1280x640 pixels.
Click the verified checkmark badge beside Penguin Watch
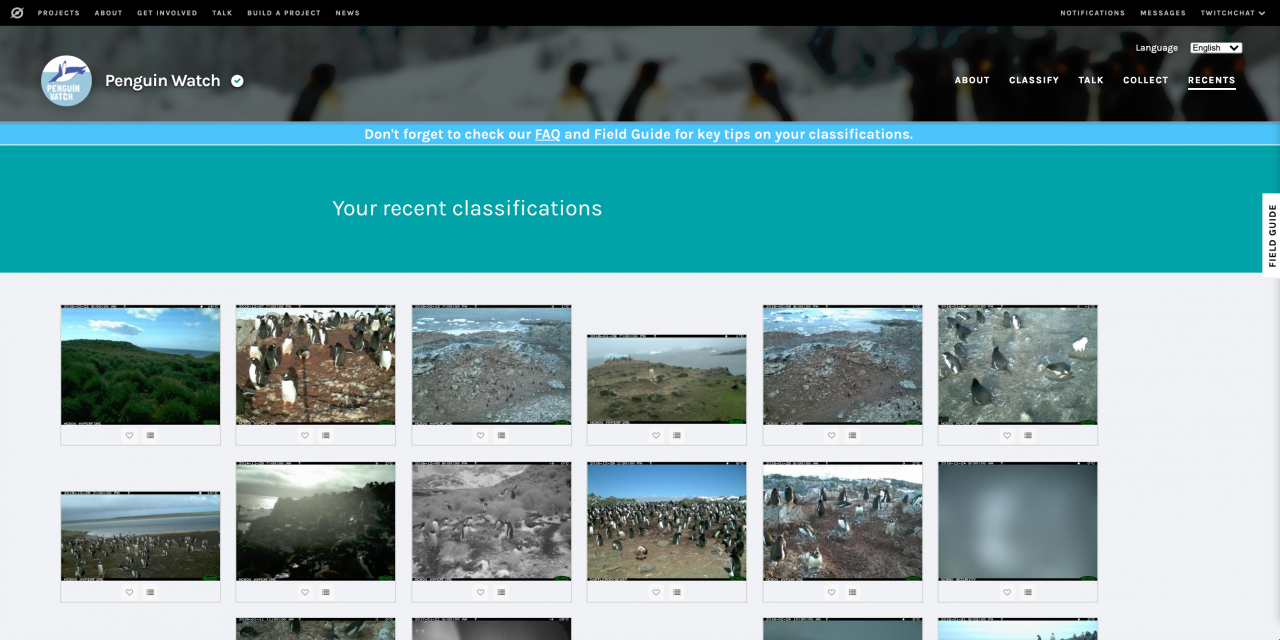[237, 81]
